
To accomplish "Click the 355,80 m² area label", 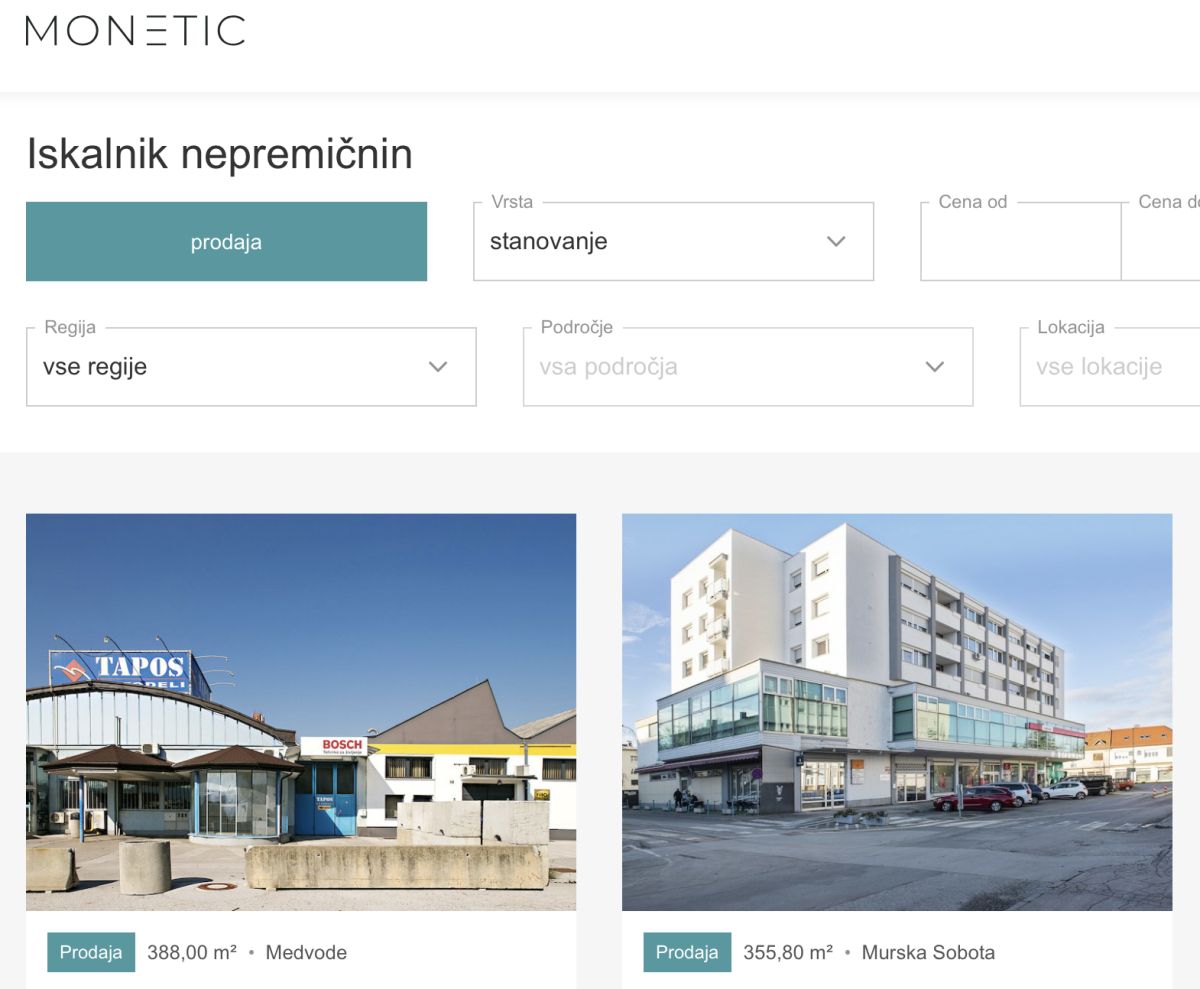I will coord(788,953).
